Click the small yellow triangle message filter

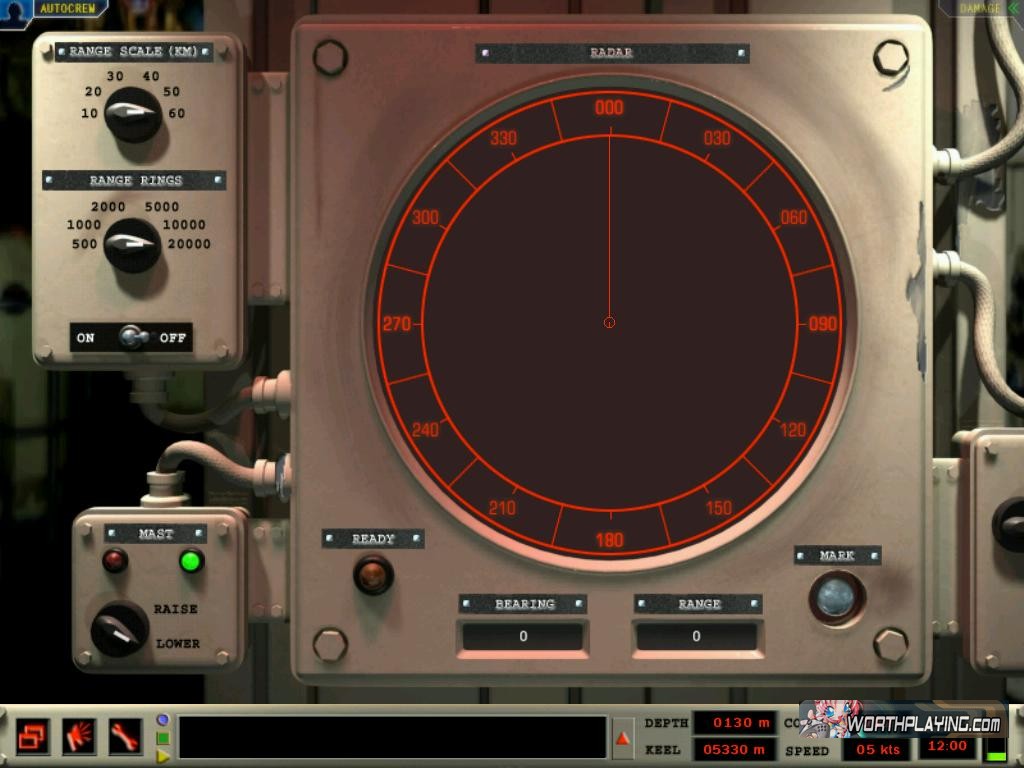pyautogui.click(x=163, y=756)
